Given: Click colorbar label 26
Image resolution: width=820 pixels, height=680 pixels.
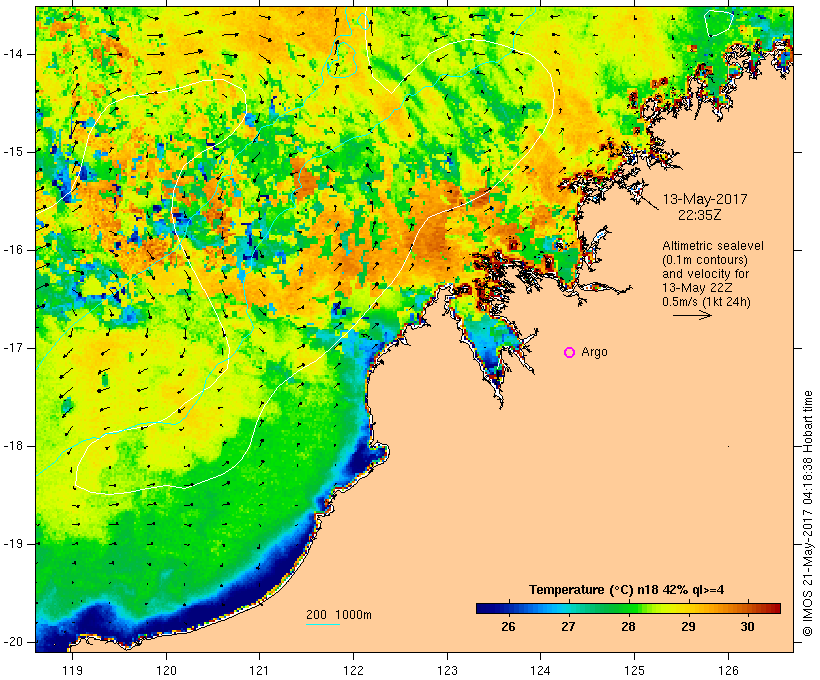Looking at the screenshot, I should point(508,626).
